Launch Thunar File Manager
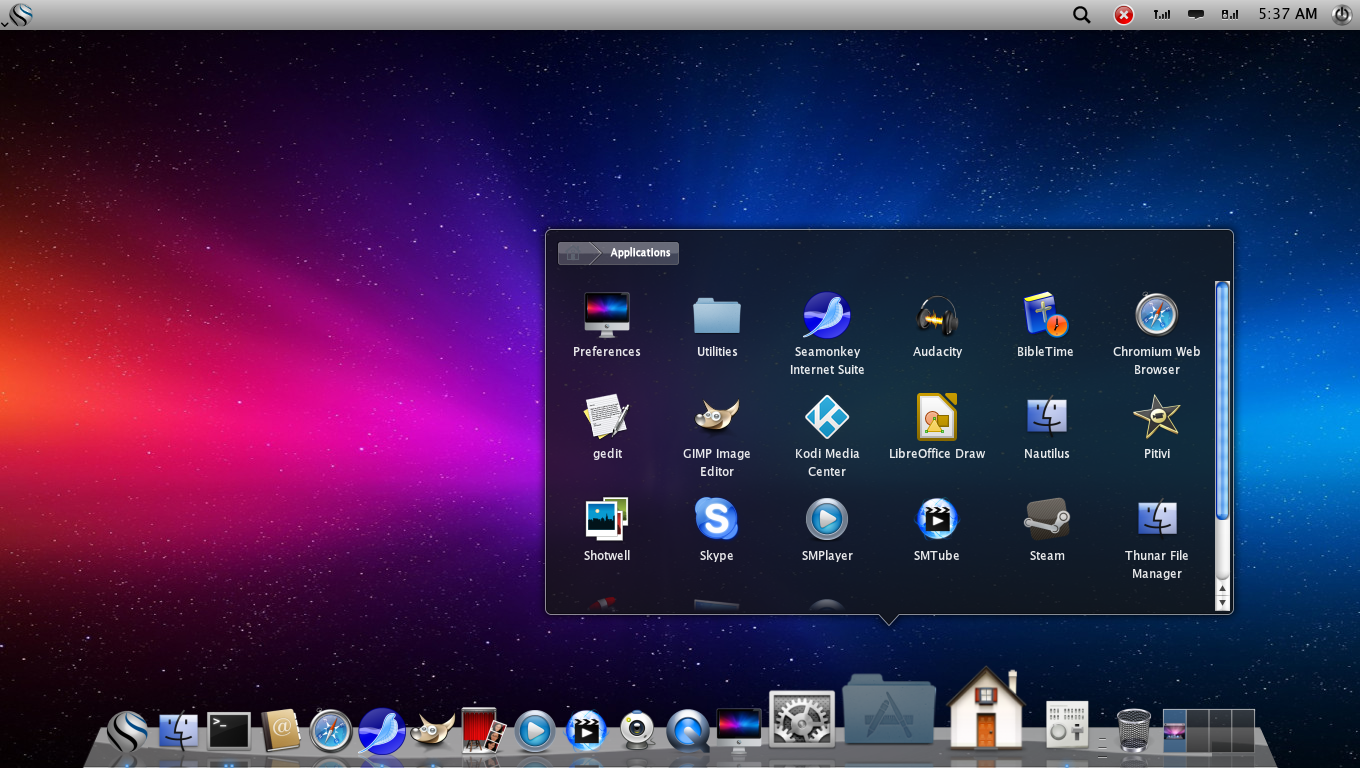1360x768 pixels. (1157, 538)
